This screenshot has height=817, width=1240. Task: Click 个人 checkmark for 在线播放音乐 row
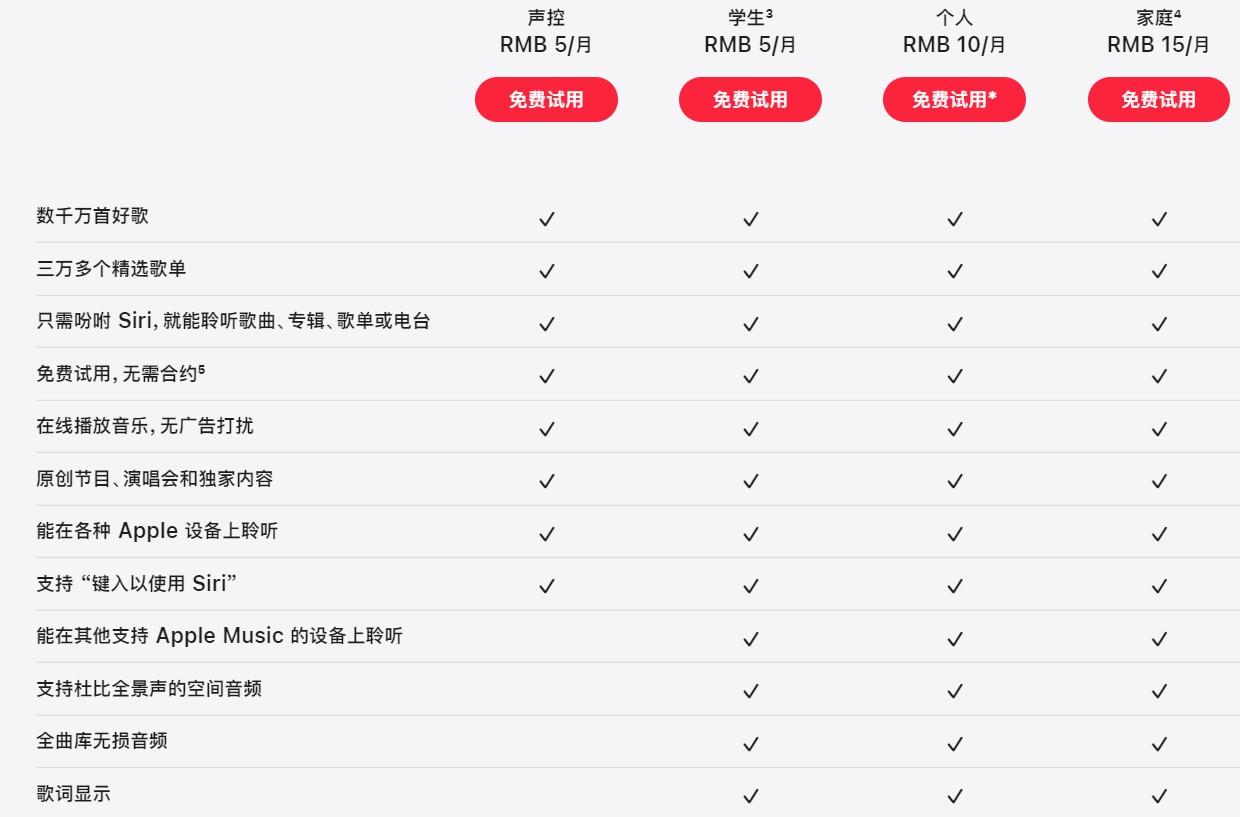pos(955,429)
